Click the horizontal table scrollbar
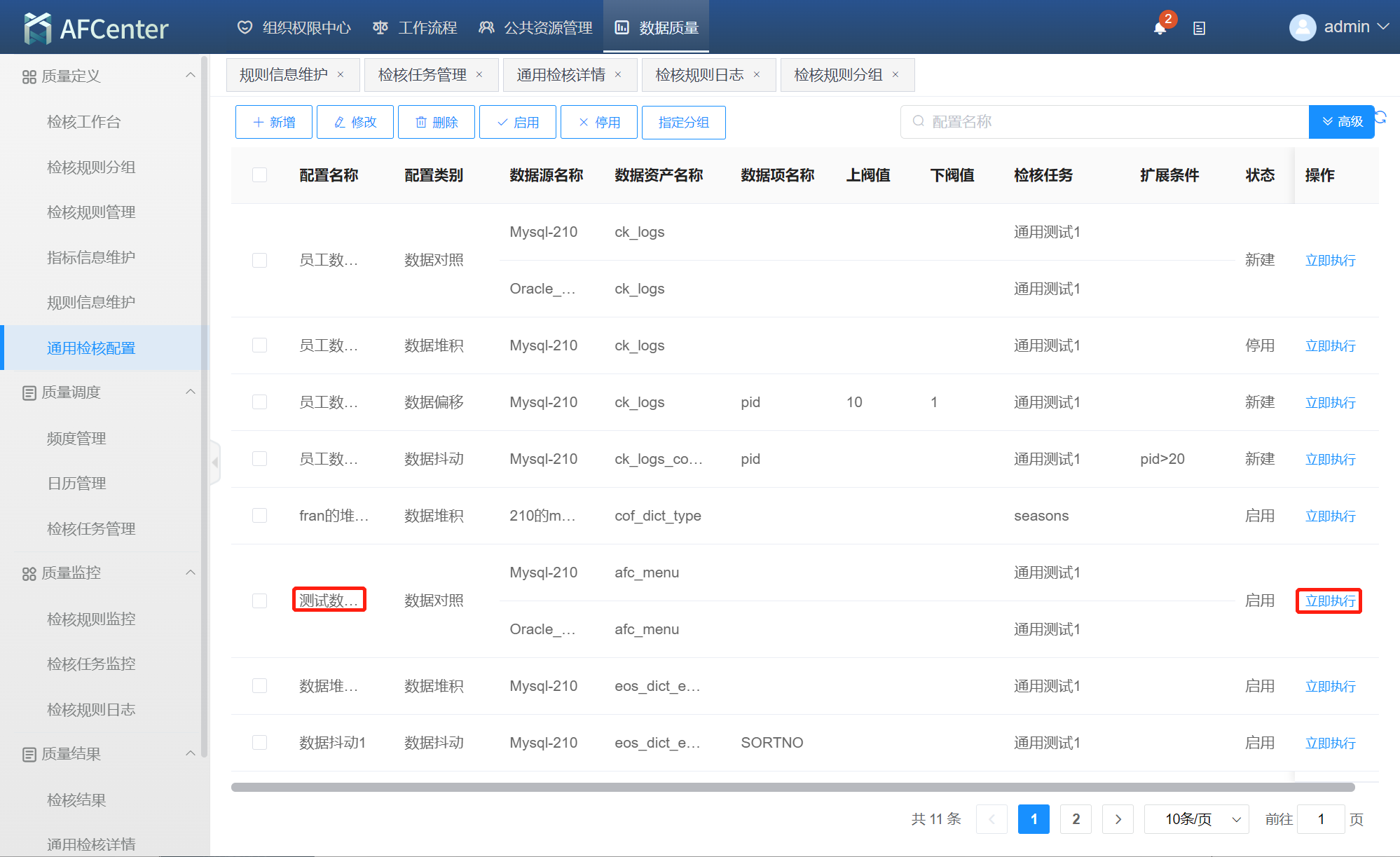 pyautogui.click(x=792, y=787)
